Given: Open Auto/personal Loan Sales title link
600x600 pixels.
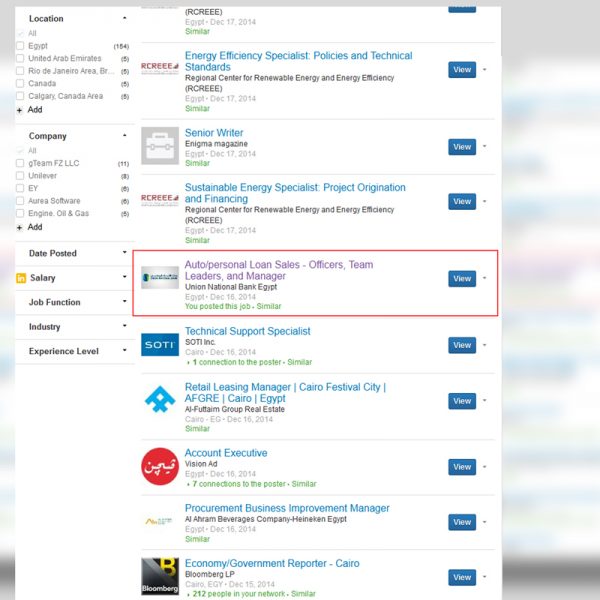Looking at the screenshot, I should tap(279, 270).
